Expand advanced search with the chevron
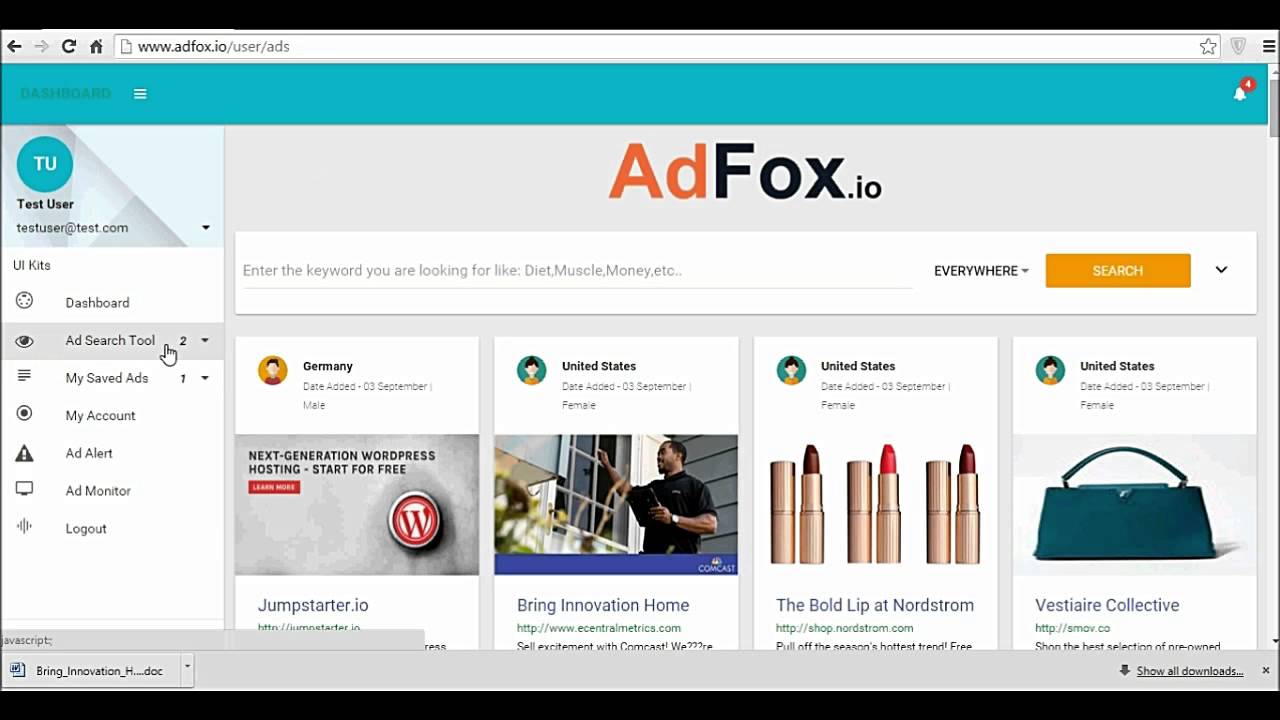1280x720 pixels. pos(1221,270)
